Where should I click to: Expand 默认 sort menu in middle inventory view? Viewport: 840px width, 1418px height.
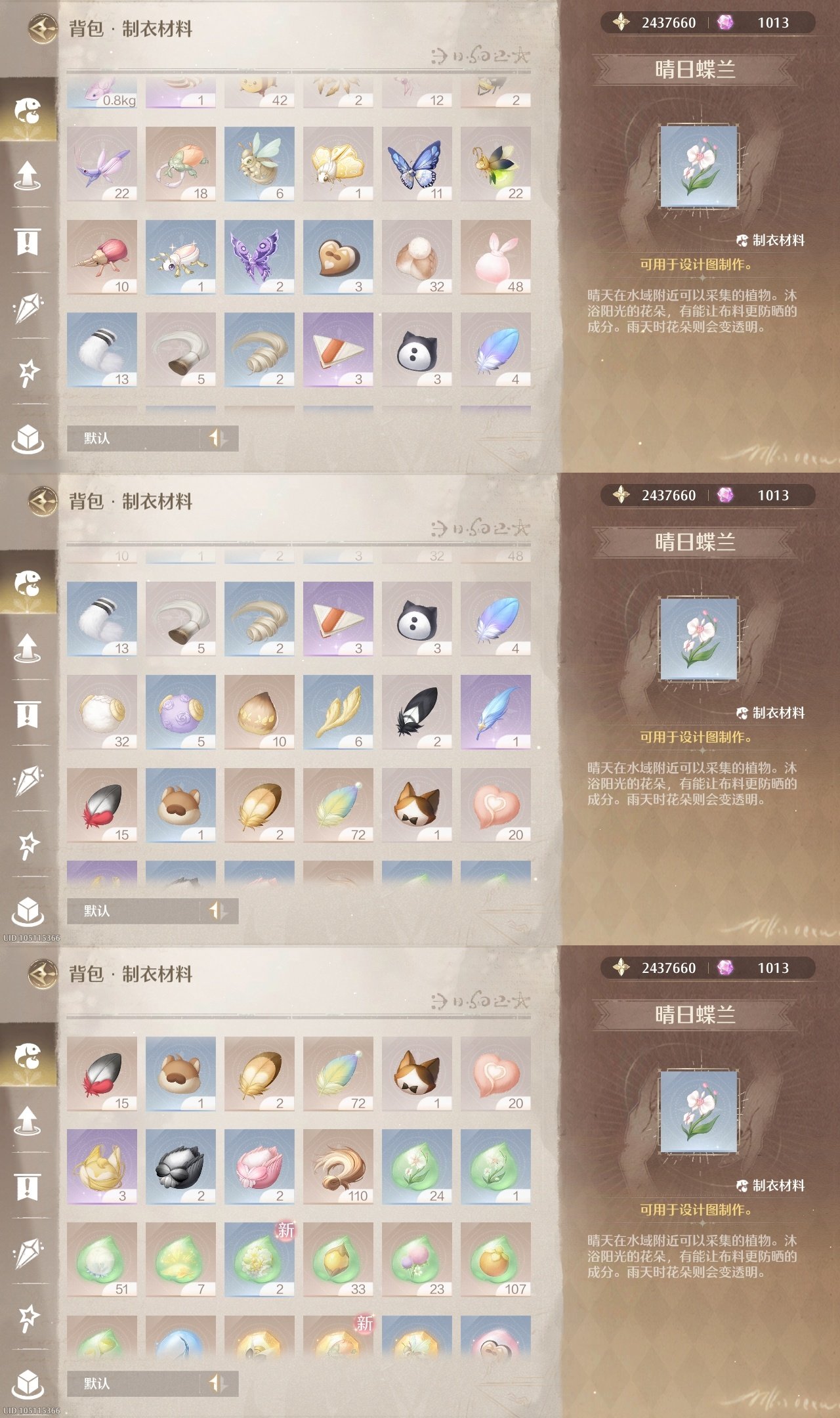point(134,911)
